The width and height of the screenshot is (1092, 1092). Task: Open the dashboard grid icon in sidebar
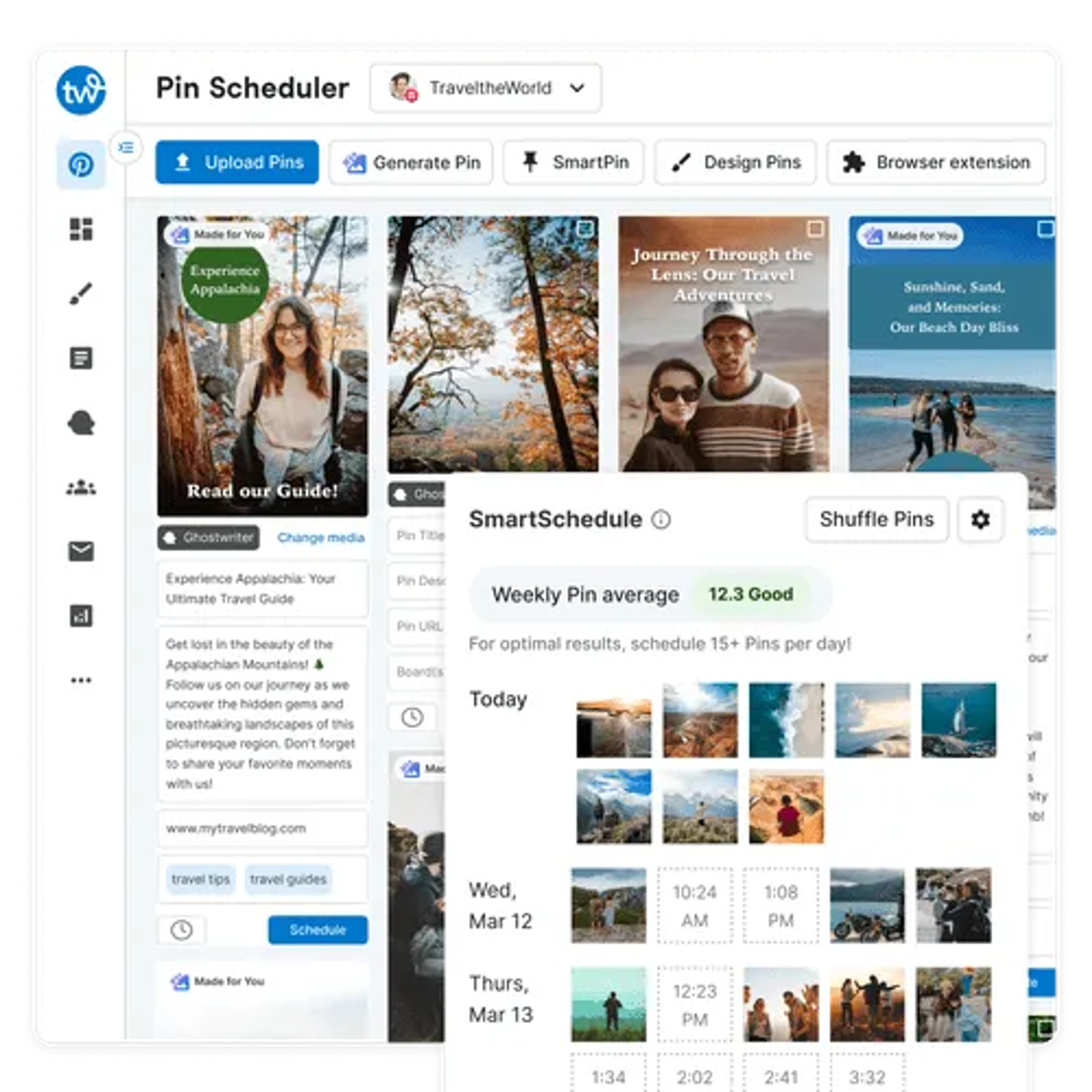point(81,229)
